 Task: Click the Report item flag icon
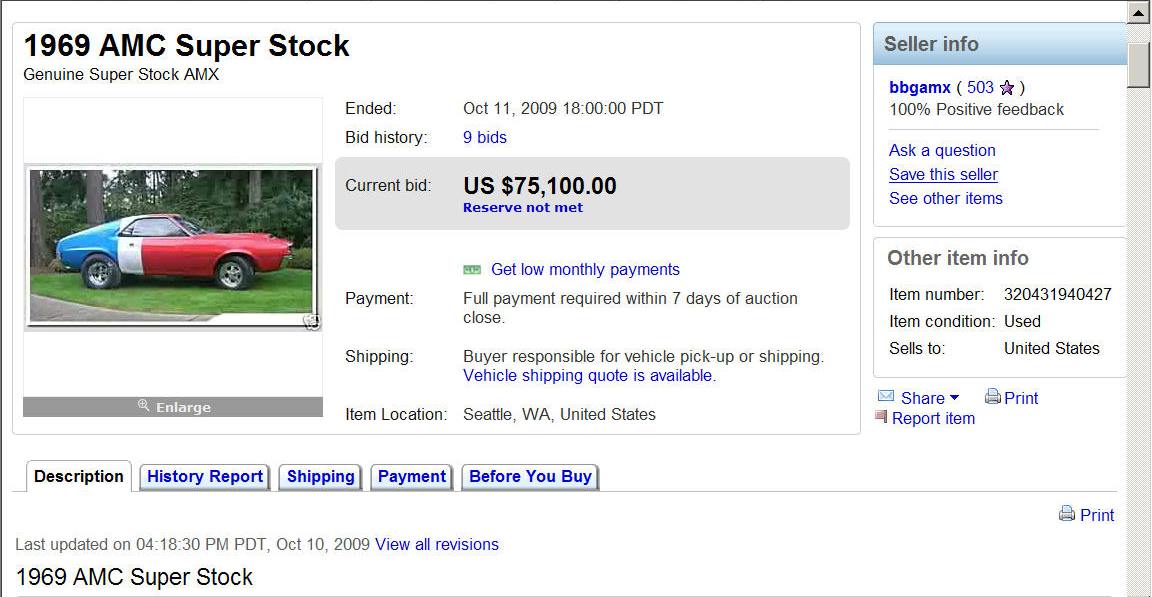(881, 416)
